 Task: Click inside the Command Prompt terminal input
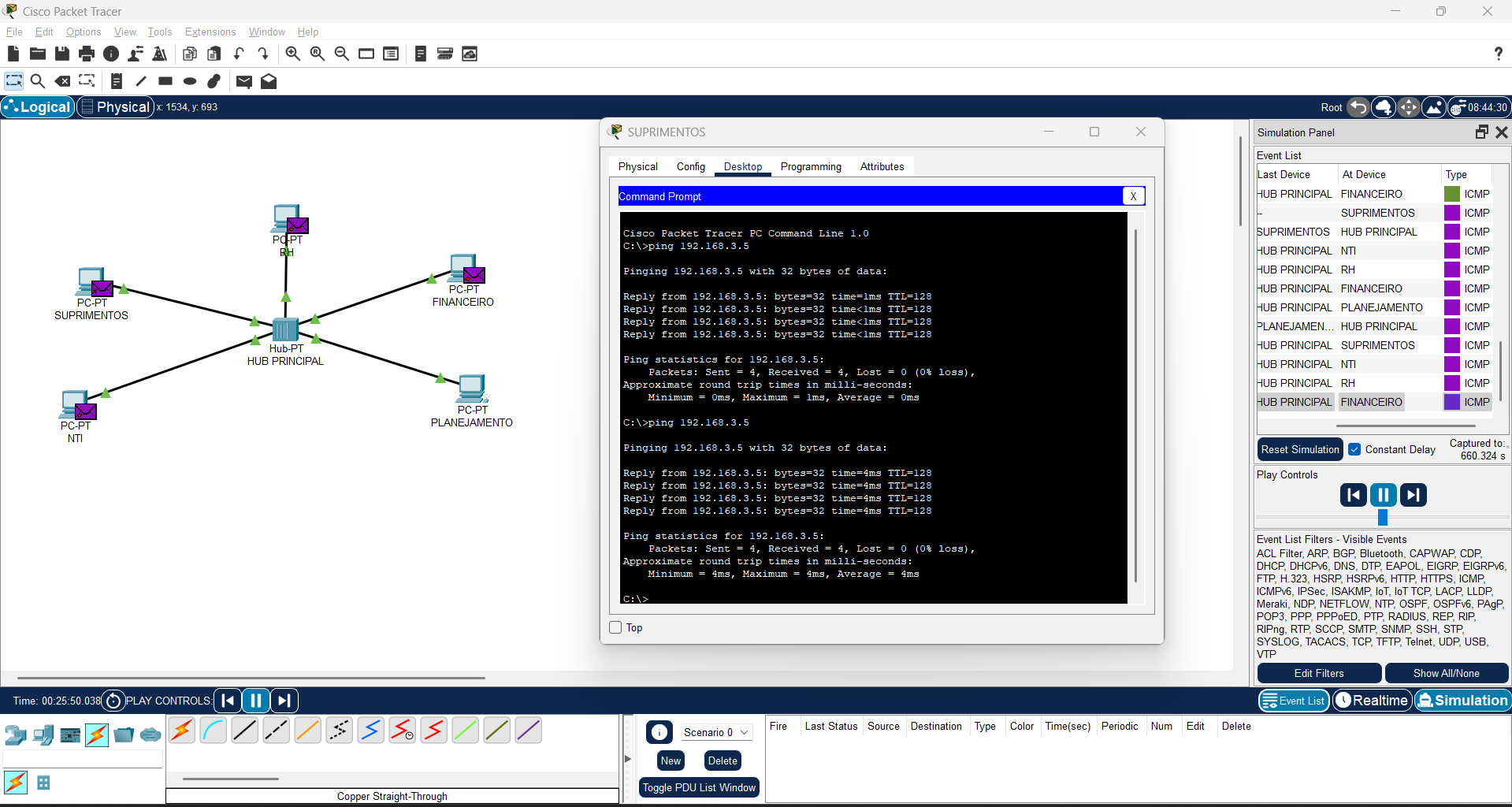coord(873,408)
